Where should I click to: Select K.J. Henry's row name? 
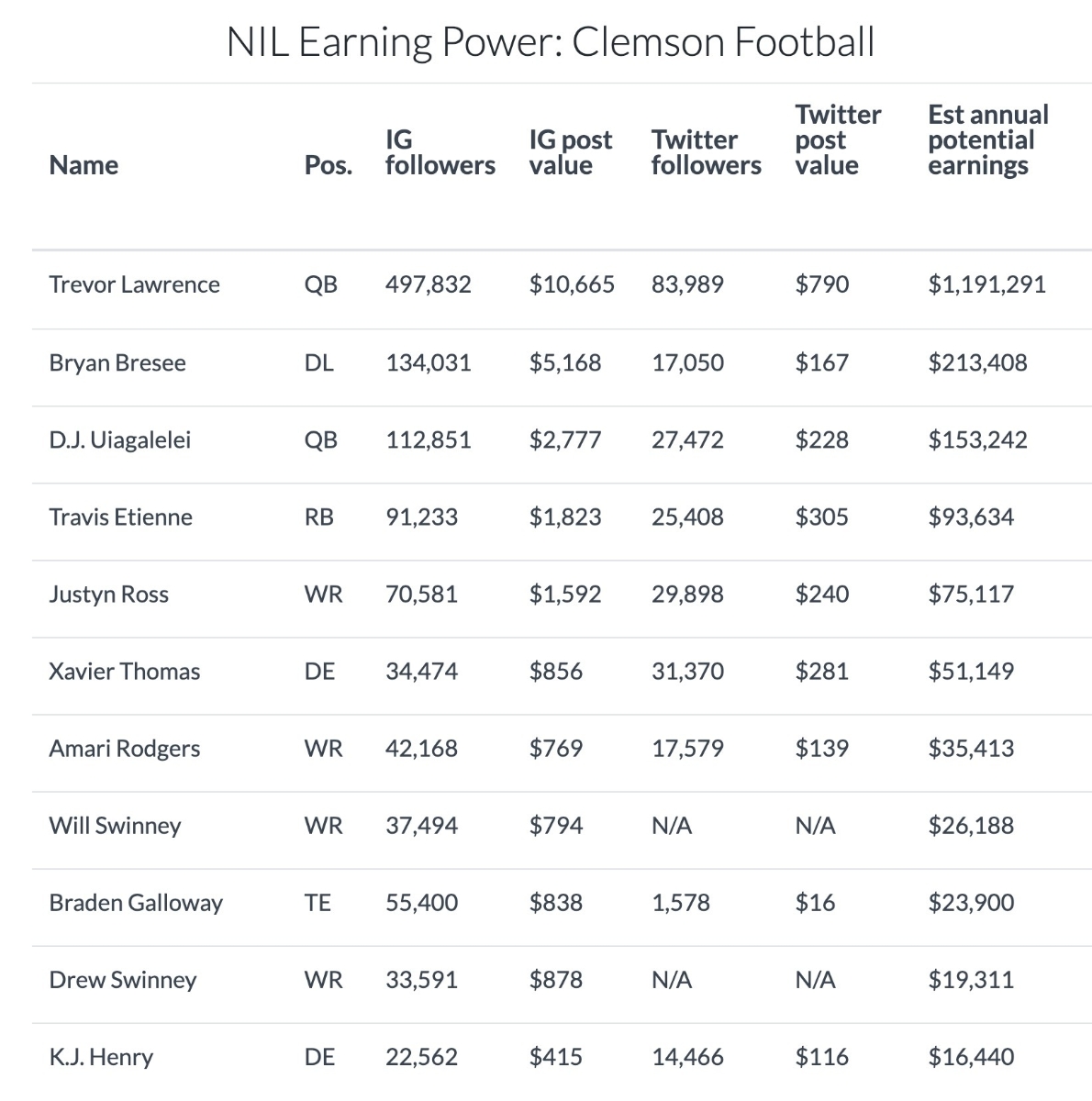click(101, 1056)
